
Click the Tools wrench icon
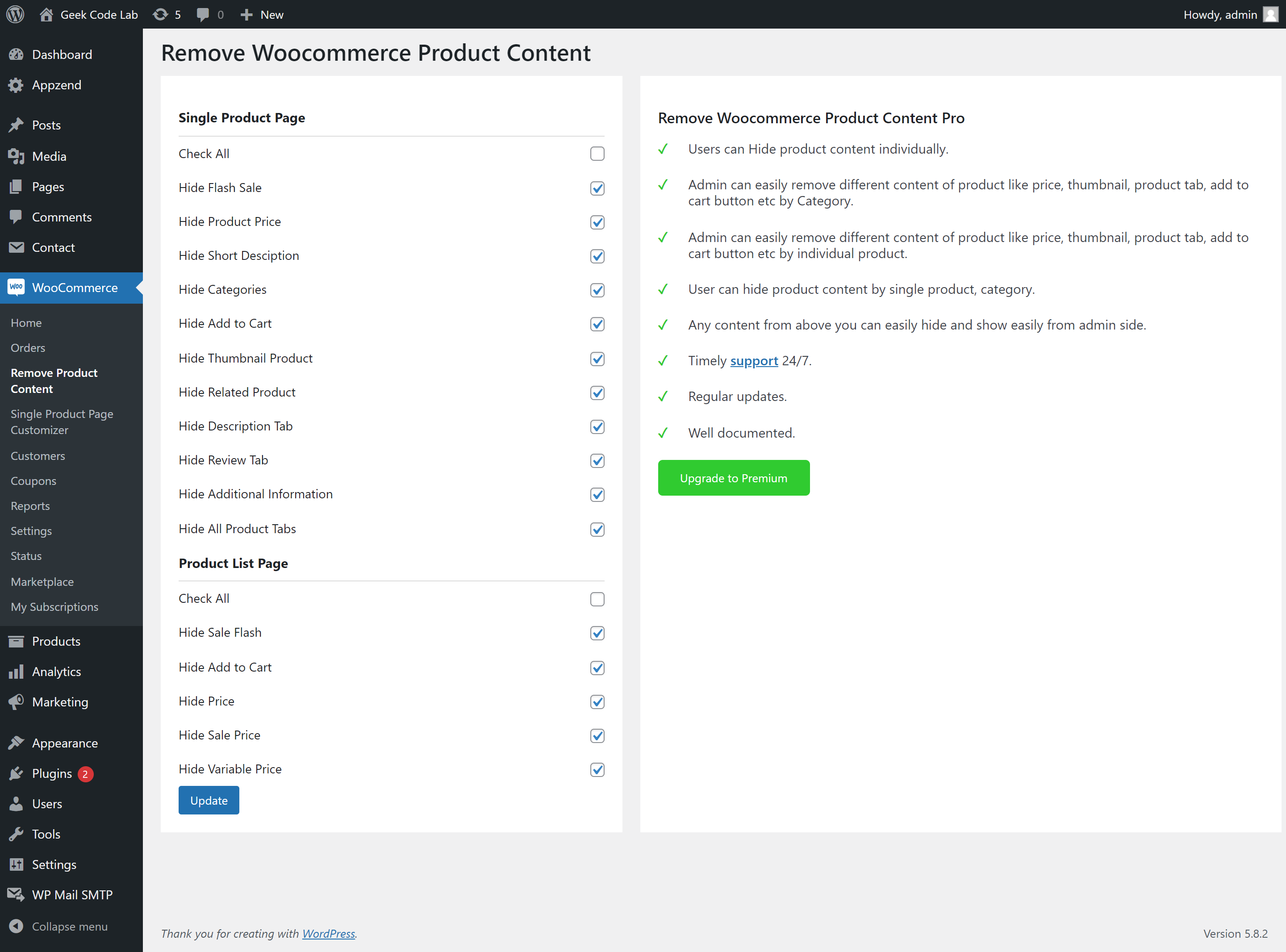16,835
